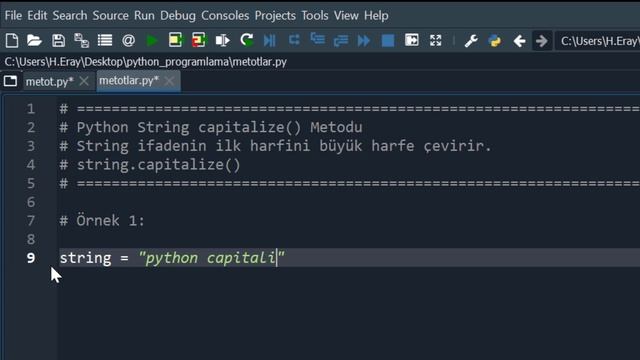This screenshot has width=640, height=360.
Task: Open file using folder icon
Action: point(34,40)
